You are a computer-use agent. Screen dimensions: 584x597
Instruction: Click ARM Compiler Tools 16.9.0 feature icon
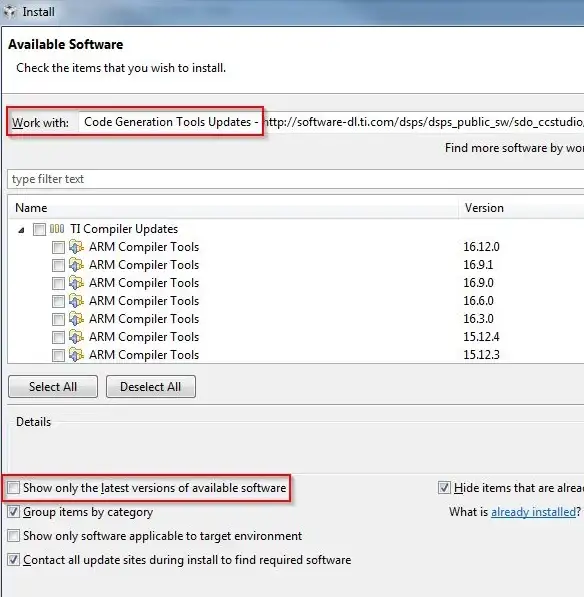[x=76, y=283]
